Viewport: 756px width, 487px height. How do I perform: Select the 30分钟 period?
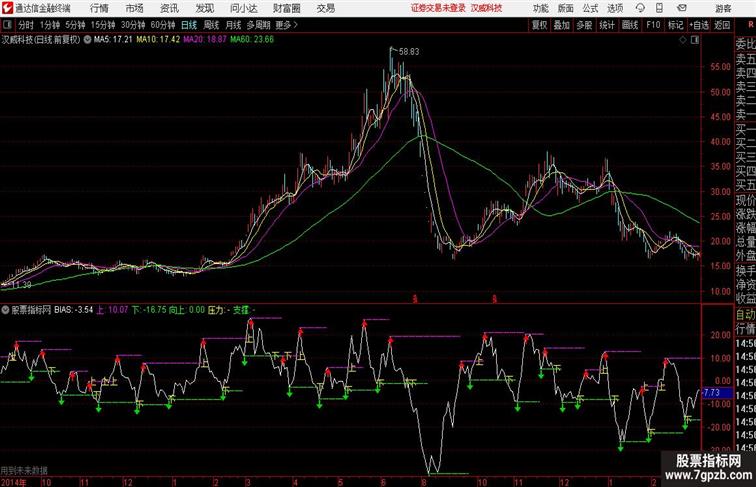coord(133,25)
